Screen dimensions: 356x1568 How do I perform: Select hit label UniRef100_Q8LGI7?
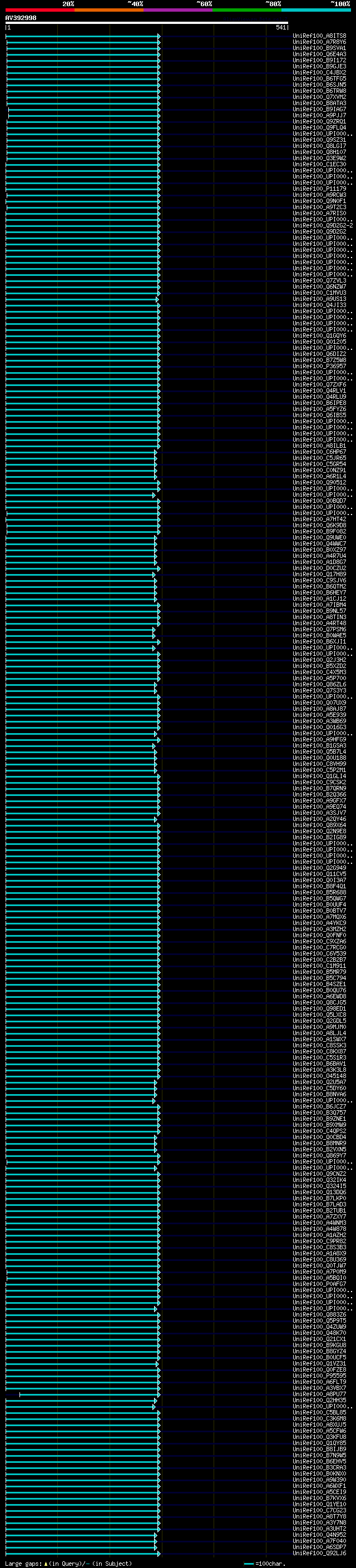click(x=319, y=146)
